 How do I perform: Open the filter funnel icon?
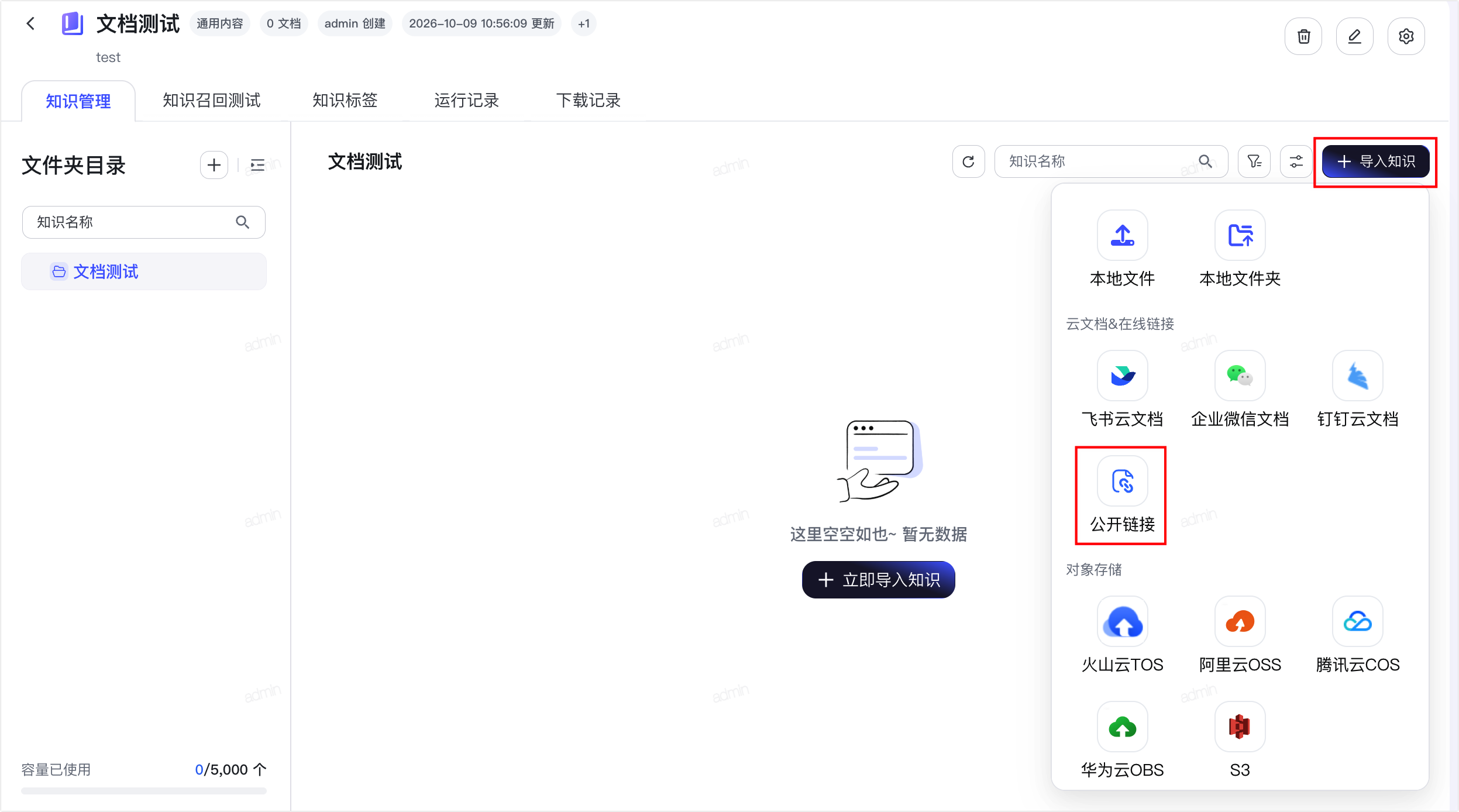(x=1254, y=161)
